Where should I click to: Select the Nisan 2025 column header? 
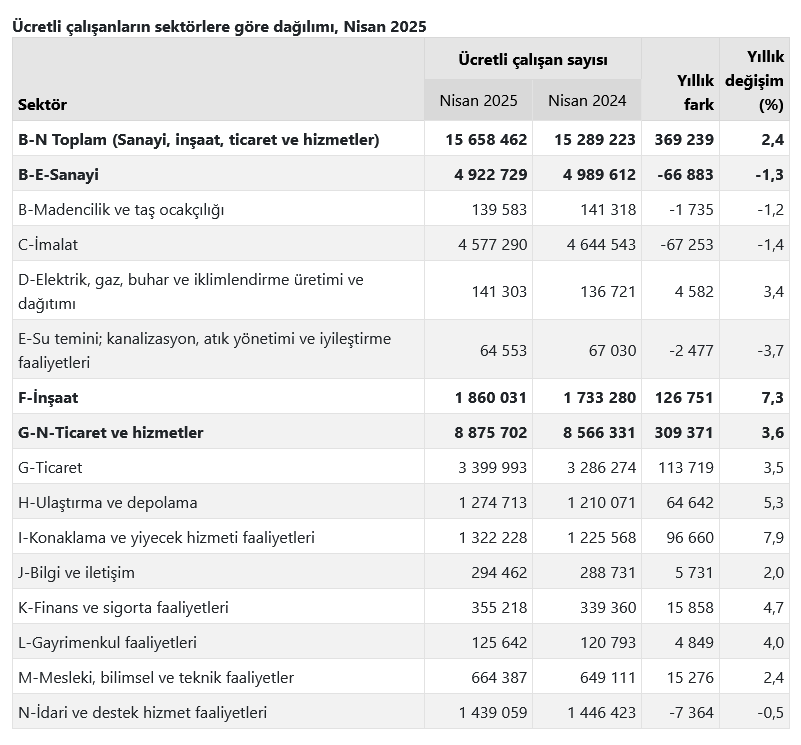(478, 100)
